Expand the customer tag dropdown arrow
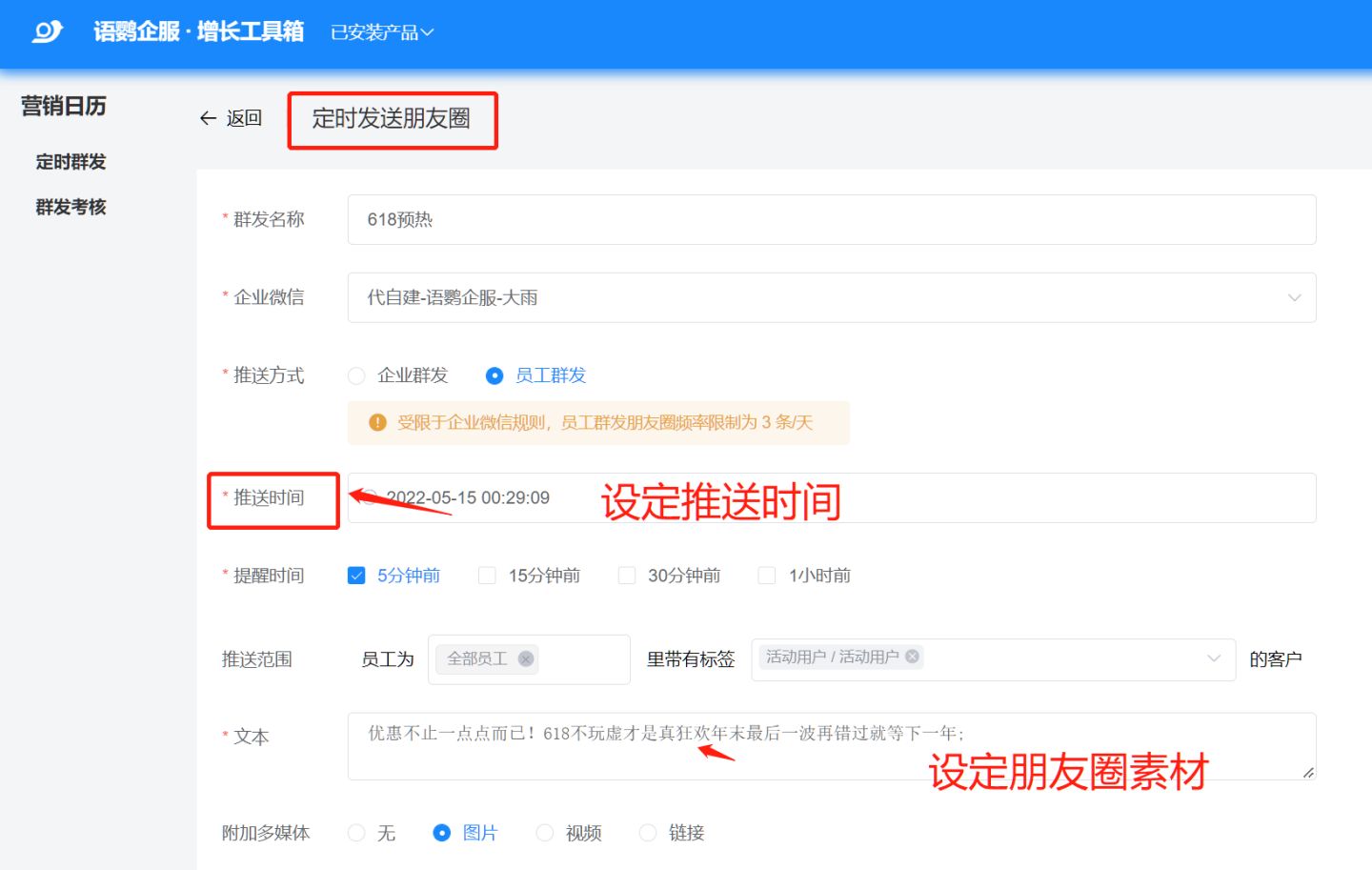This screenshot has width=1372, height=870. click(1214, 658)
